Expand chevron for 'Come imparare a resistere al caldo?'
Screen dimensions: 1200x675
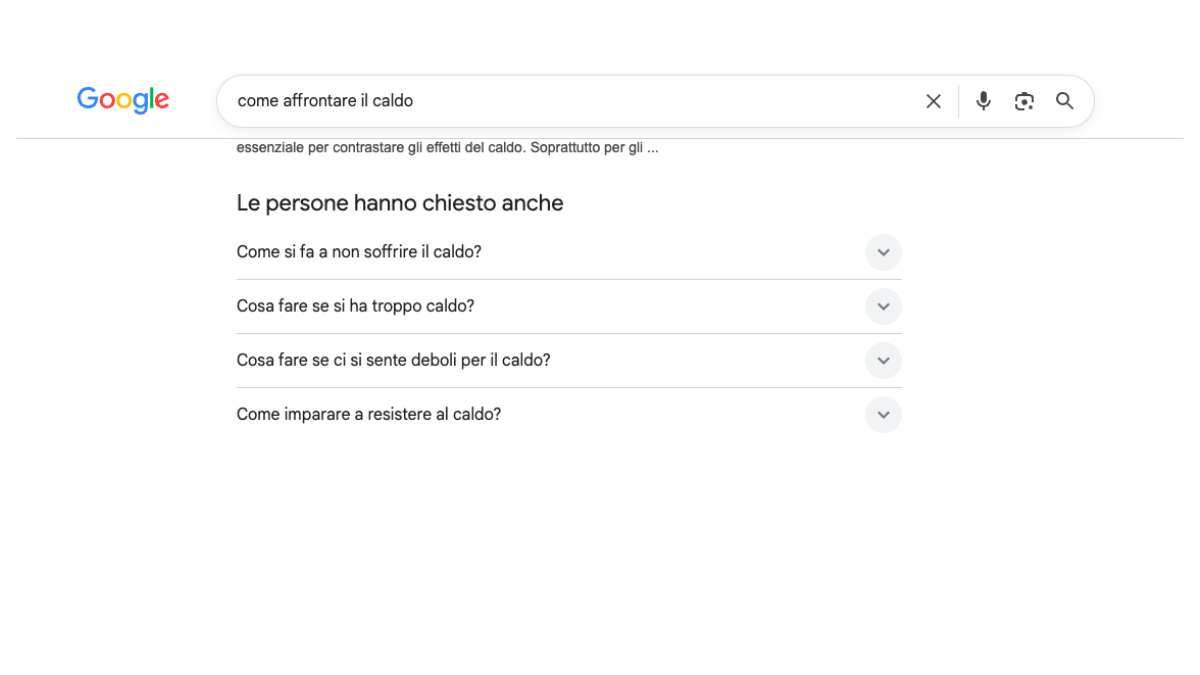[x=883, y=414]
